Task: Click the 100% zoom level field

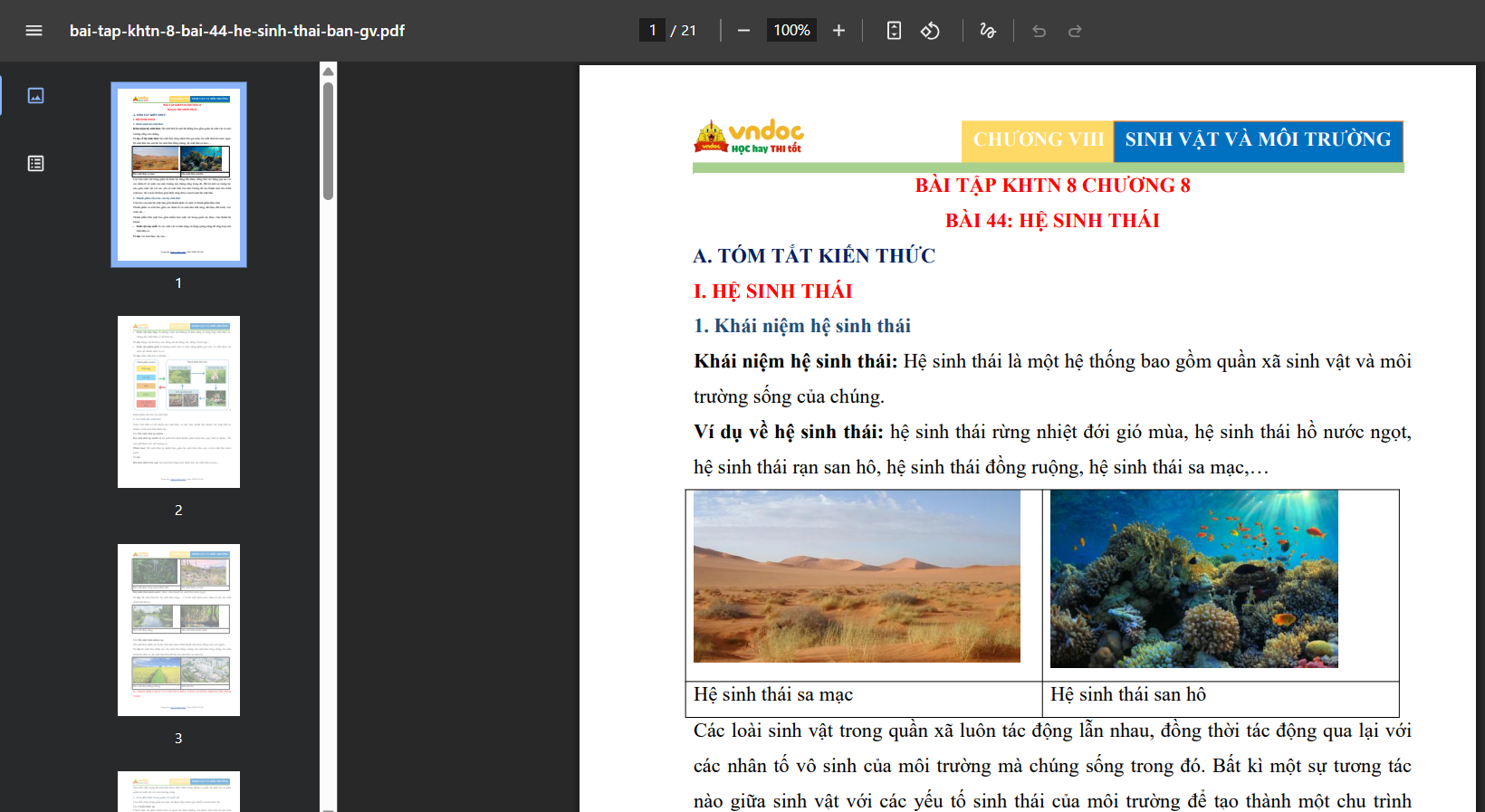Action: [791, 31]
